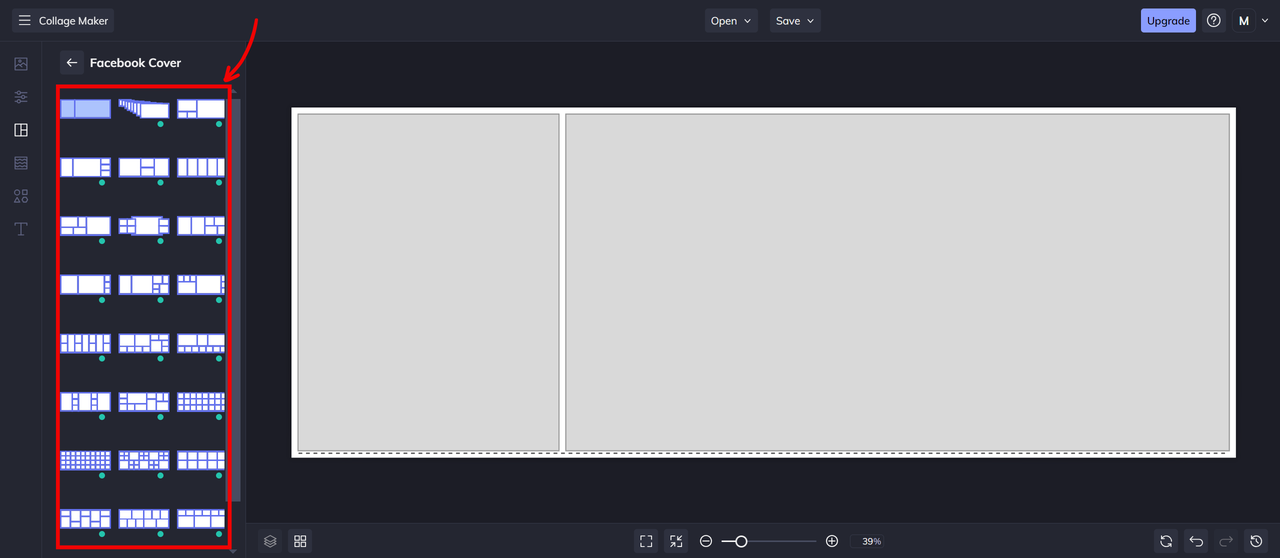Click the circular arrows reset icon

click(x=1166, y=541)
